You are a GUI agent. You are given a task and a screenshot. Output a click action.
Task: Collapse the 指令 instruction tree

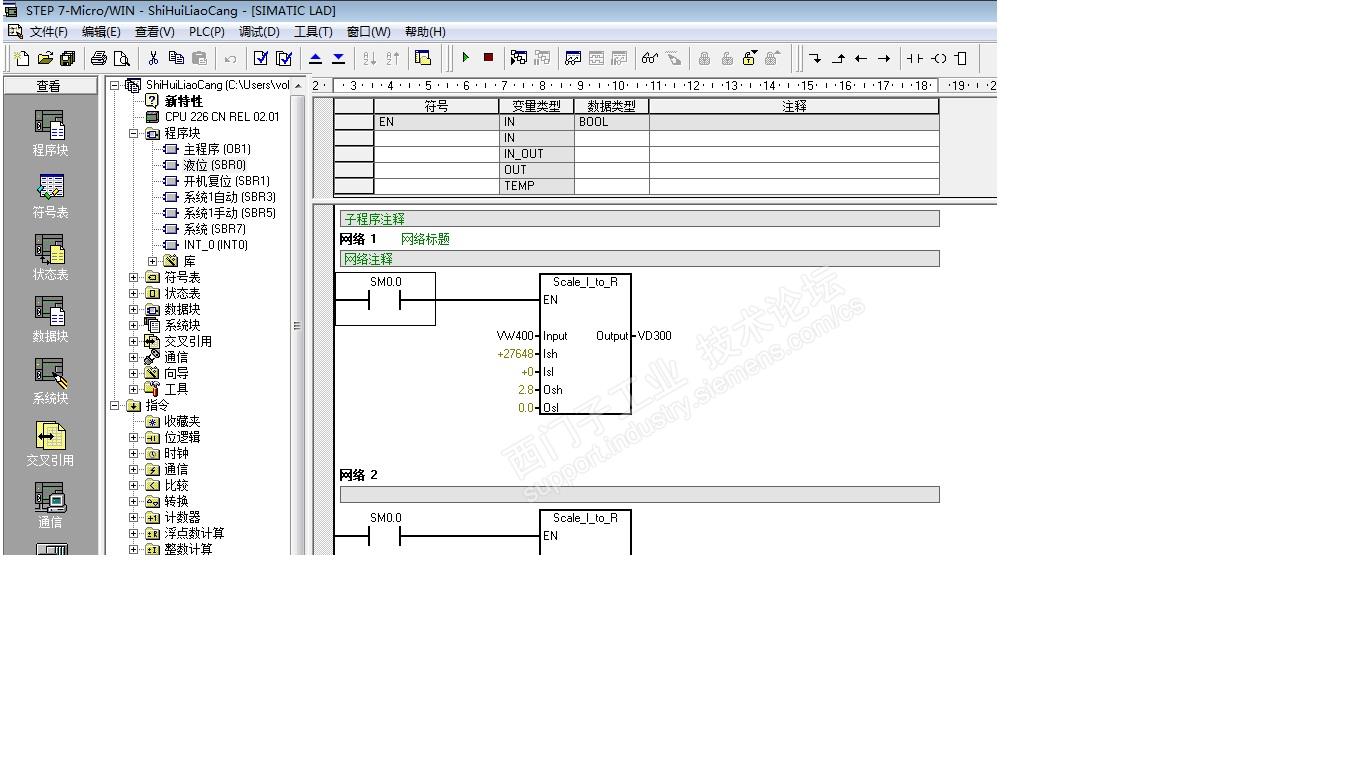point(115,405)
